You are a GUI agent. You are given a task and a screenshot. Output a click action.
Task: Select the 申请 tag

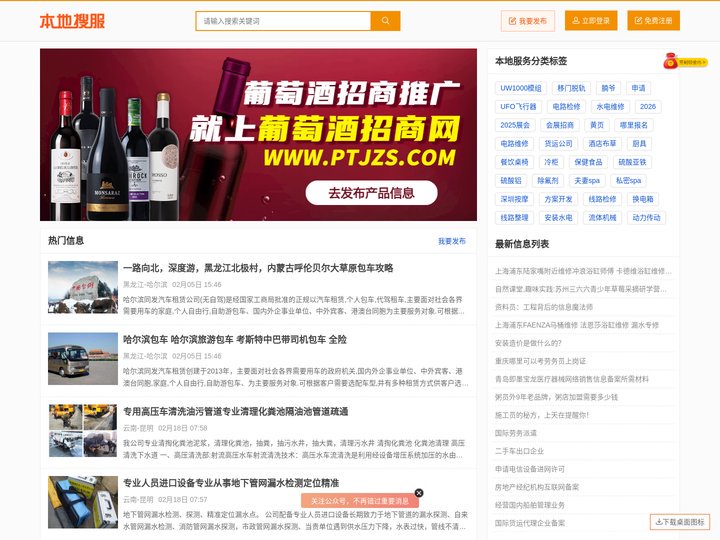pyautogui.click(x=638, y=88)
